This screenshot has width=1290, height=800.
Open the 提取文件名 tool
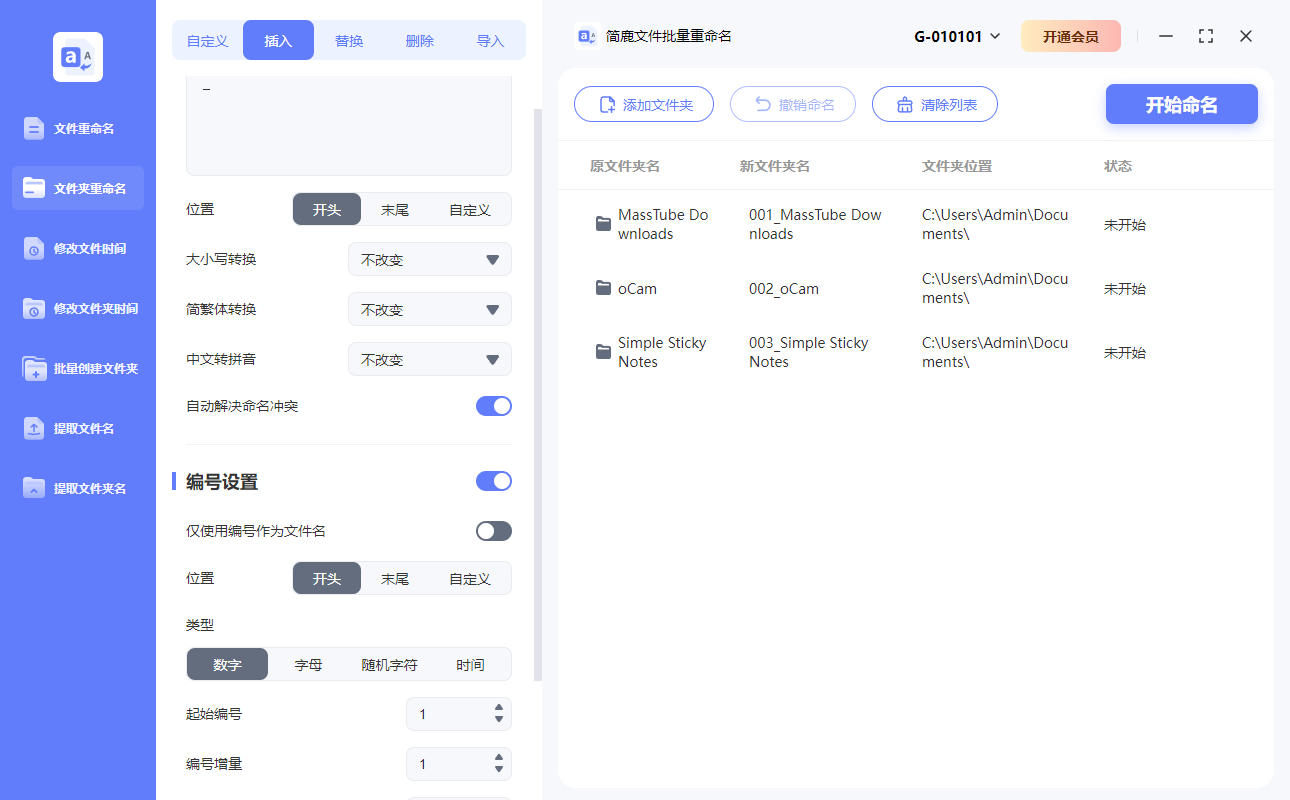pyautogui.click(x=77, y=428)
